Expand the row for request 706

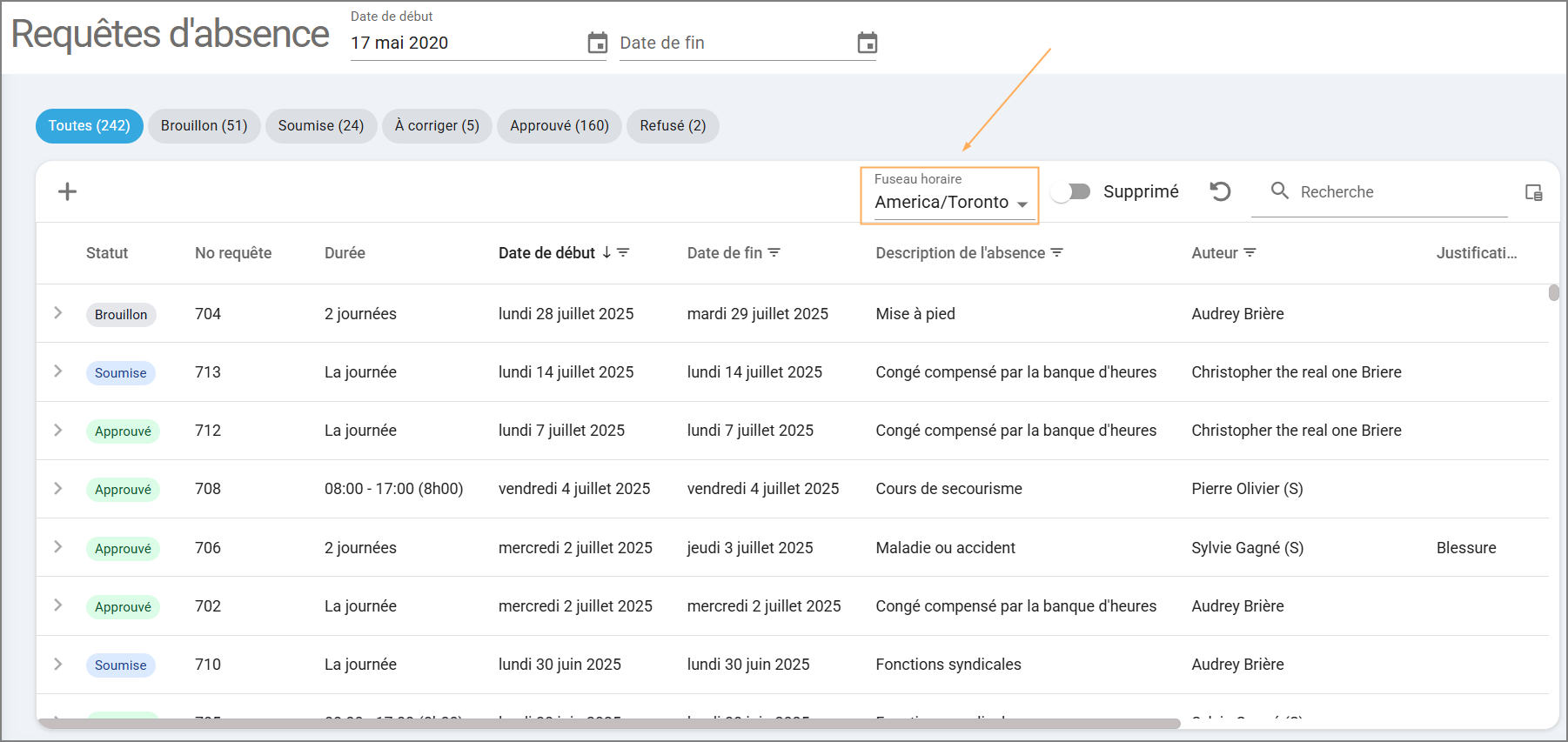click(x=58, y=547)
